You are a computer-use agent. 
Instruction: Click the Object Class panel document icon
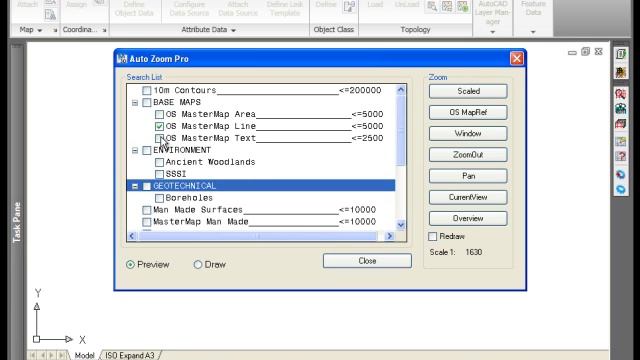click(349, 7)
